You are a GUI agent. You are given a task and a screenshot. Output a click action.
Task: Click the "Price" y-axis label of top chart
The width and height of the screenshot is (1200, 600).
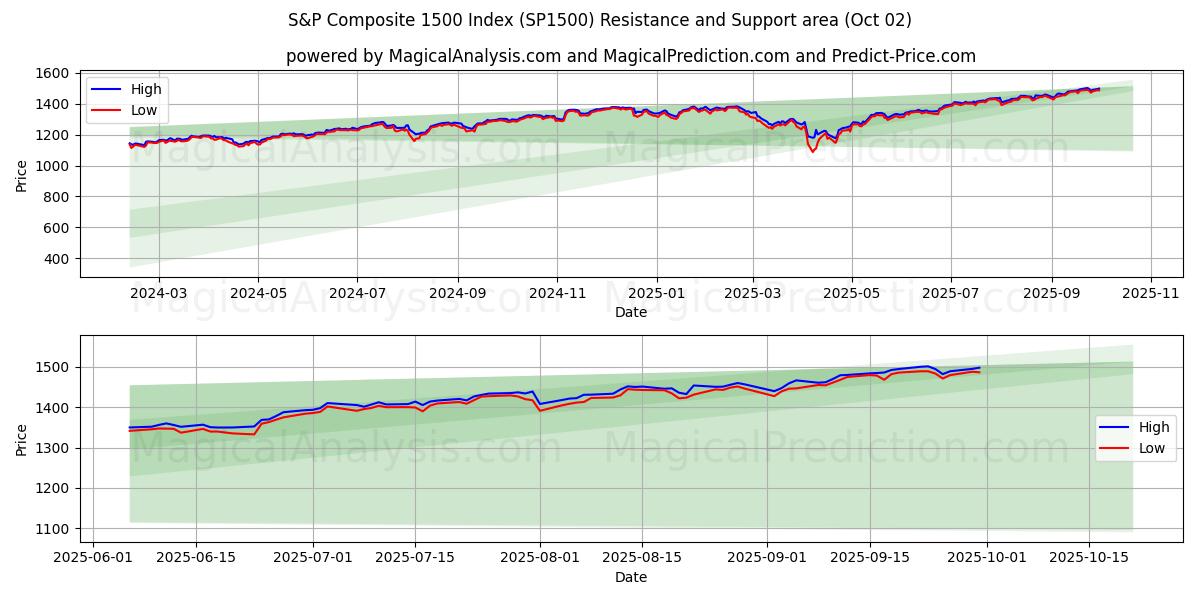[x=22, y=174]
